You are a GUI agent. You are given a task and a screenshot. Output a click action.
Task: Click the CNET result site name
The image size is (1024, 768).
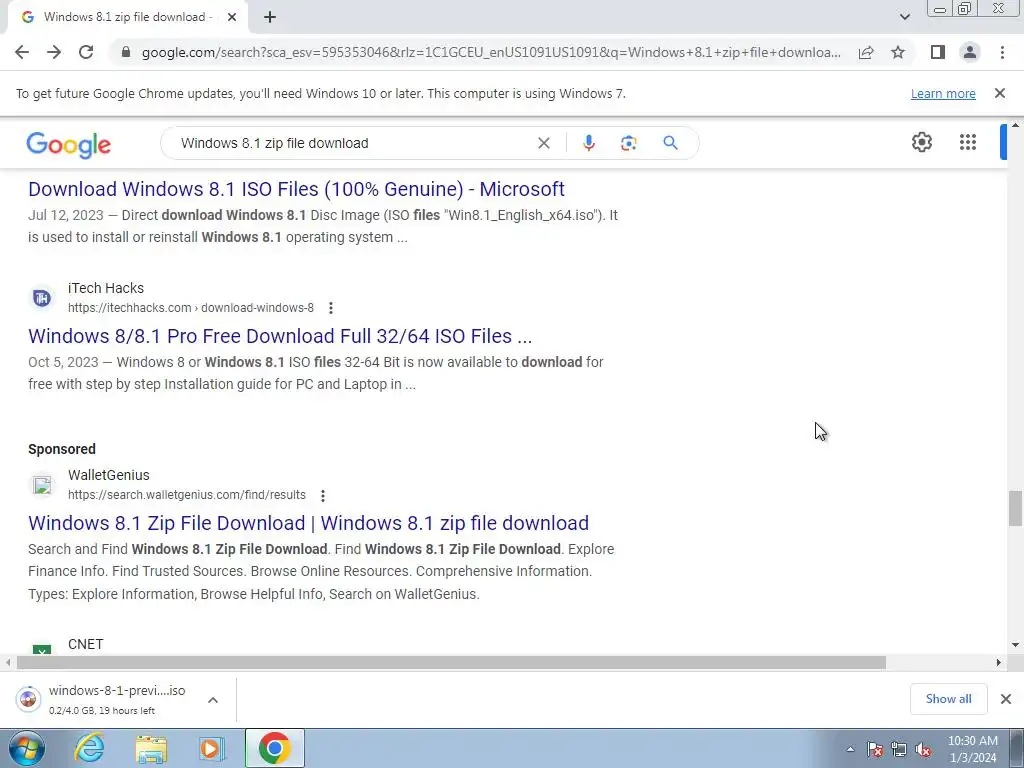[x=86, y=644]
